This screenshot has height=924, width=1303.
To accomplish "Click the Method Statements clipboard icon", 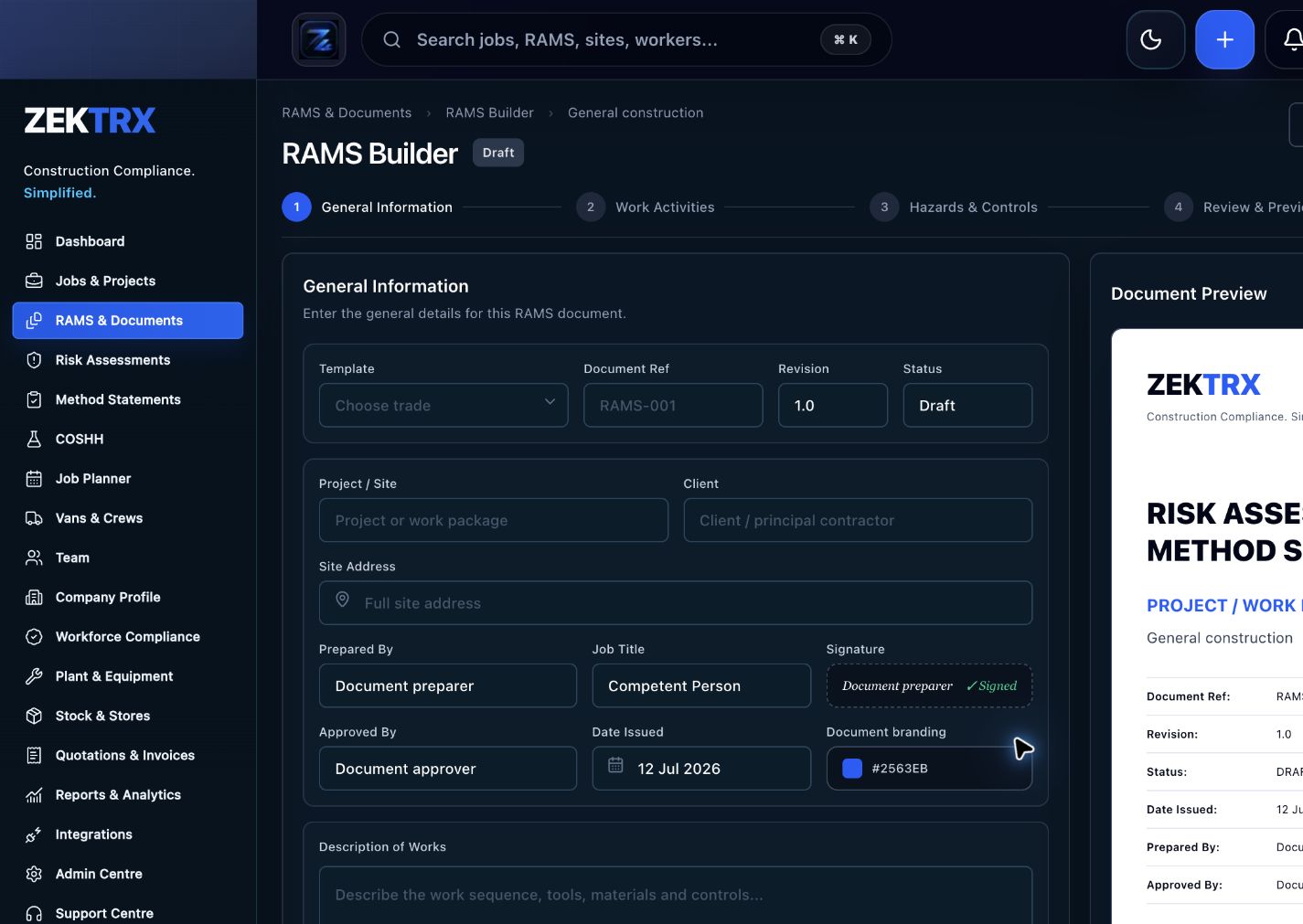I will click(34, 399).
